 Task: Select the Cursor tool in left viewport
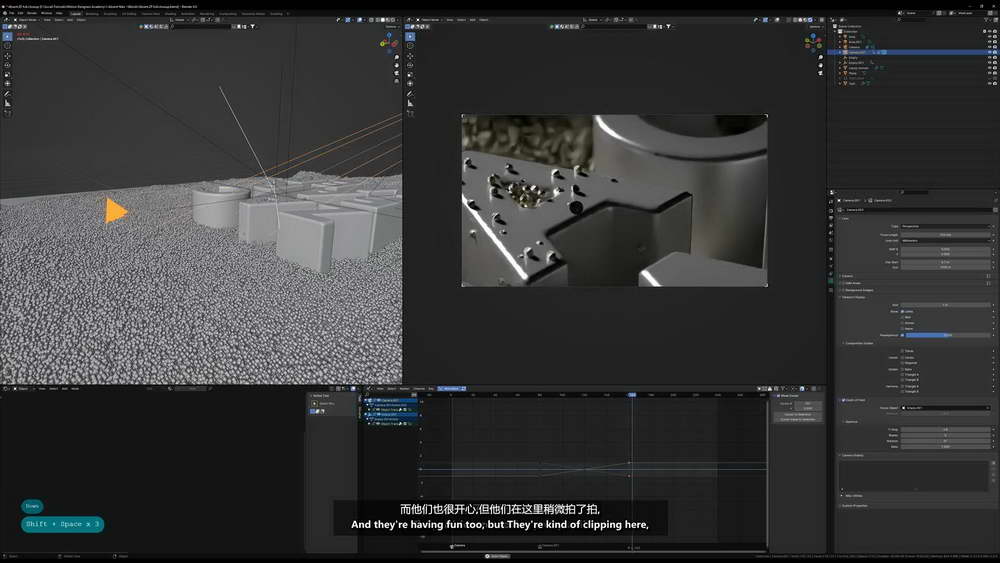(8, 46)
